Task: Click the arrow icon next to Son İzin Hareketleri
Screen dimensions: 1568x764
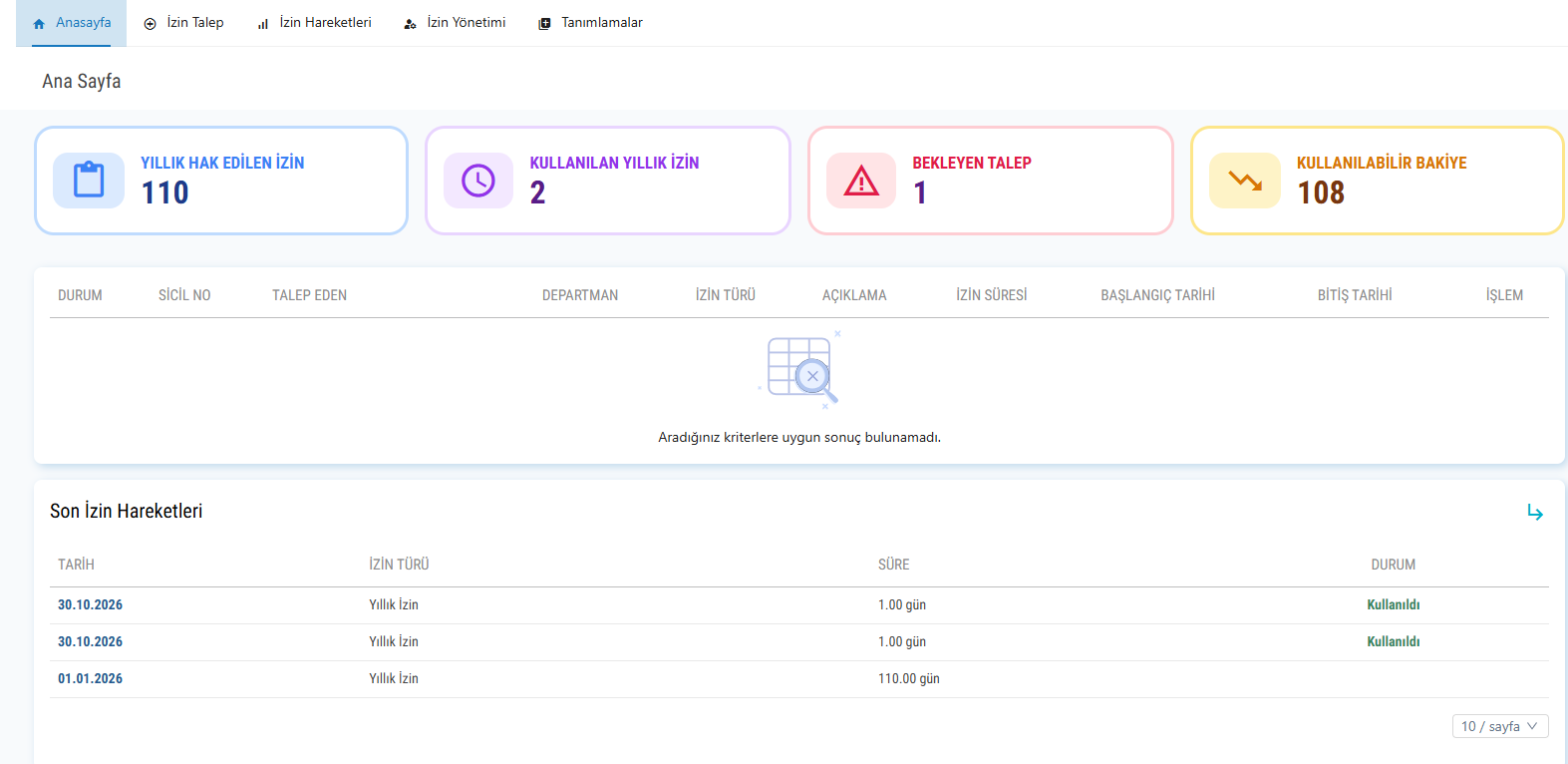Action: pos(1535,512)
